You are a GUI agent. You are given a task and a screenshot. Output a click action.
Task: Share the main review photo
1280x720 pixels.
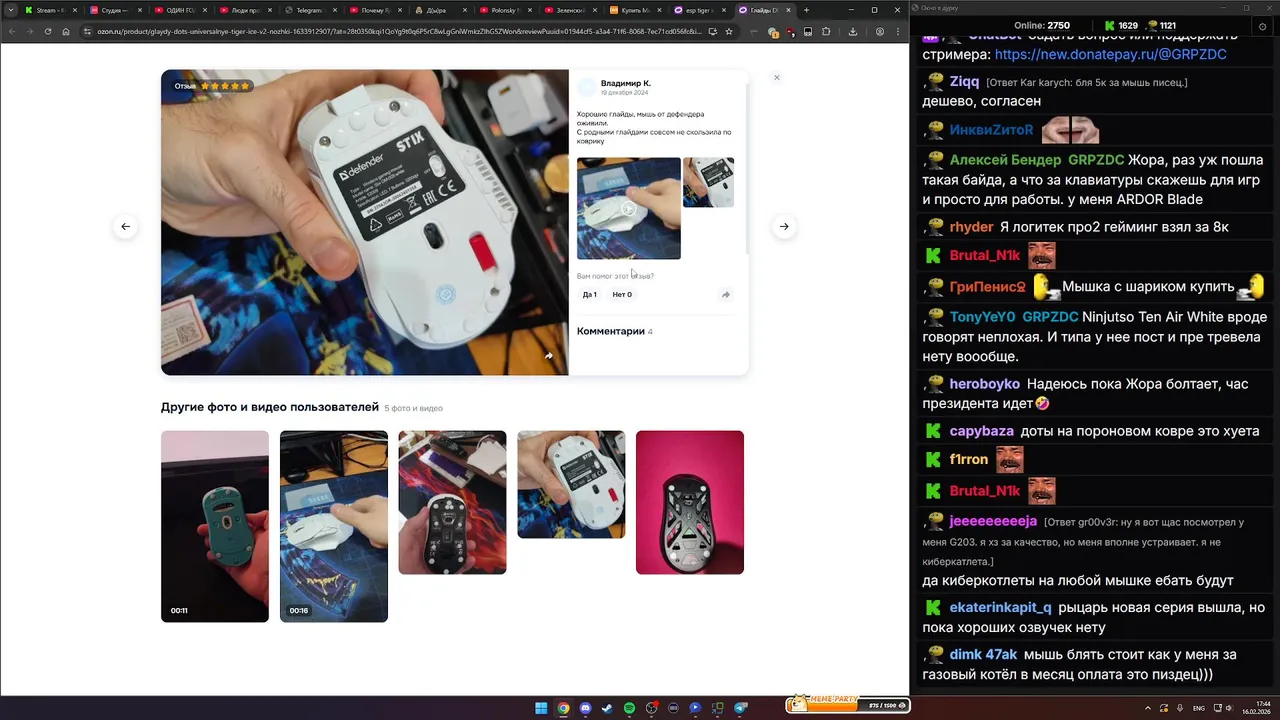coord(548,355)
